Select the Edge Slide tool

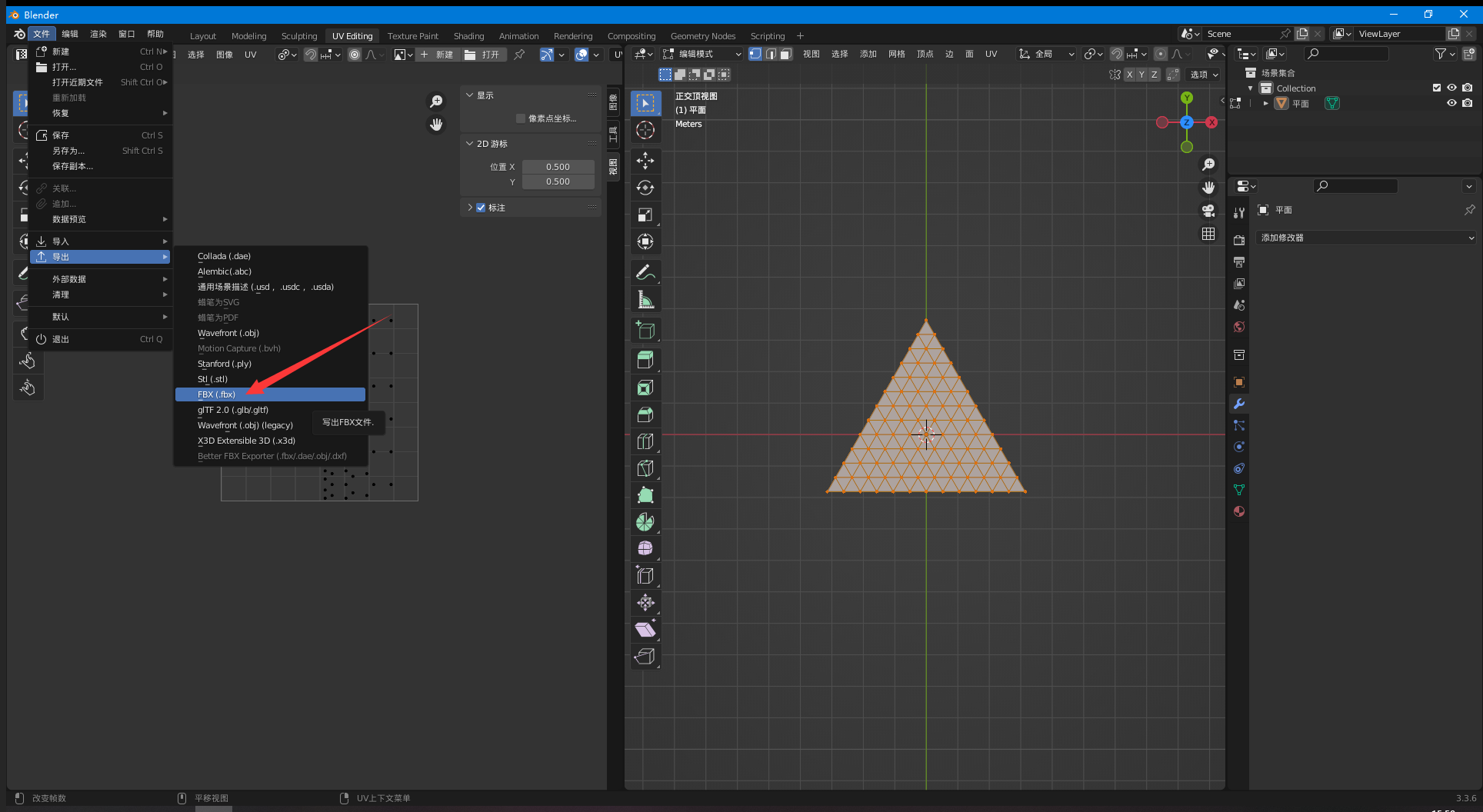(645, 575)
